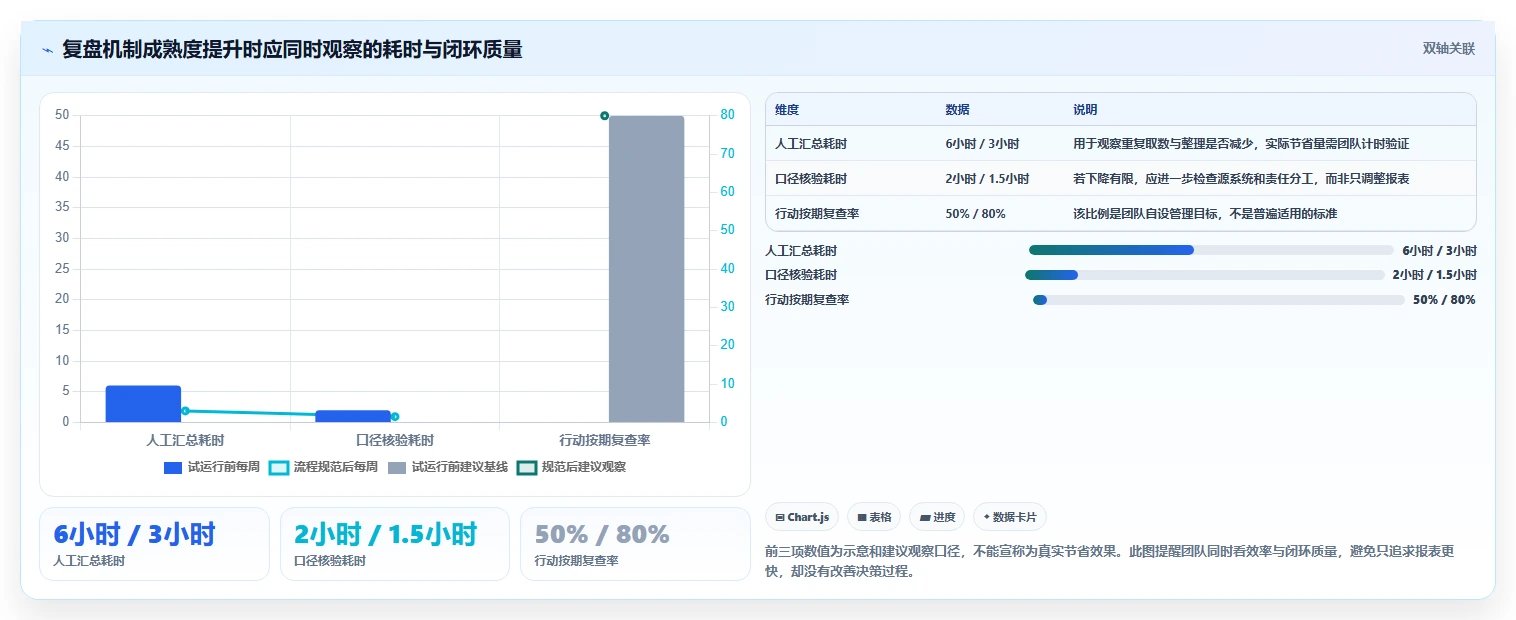Click the 人工汇总耗时 progress bar
The image size is (1516, 620).
click(x=1211, y=250)
